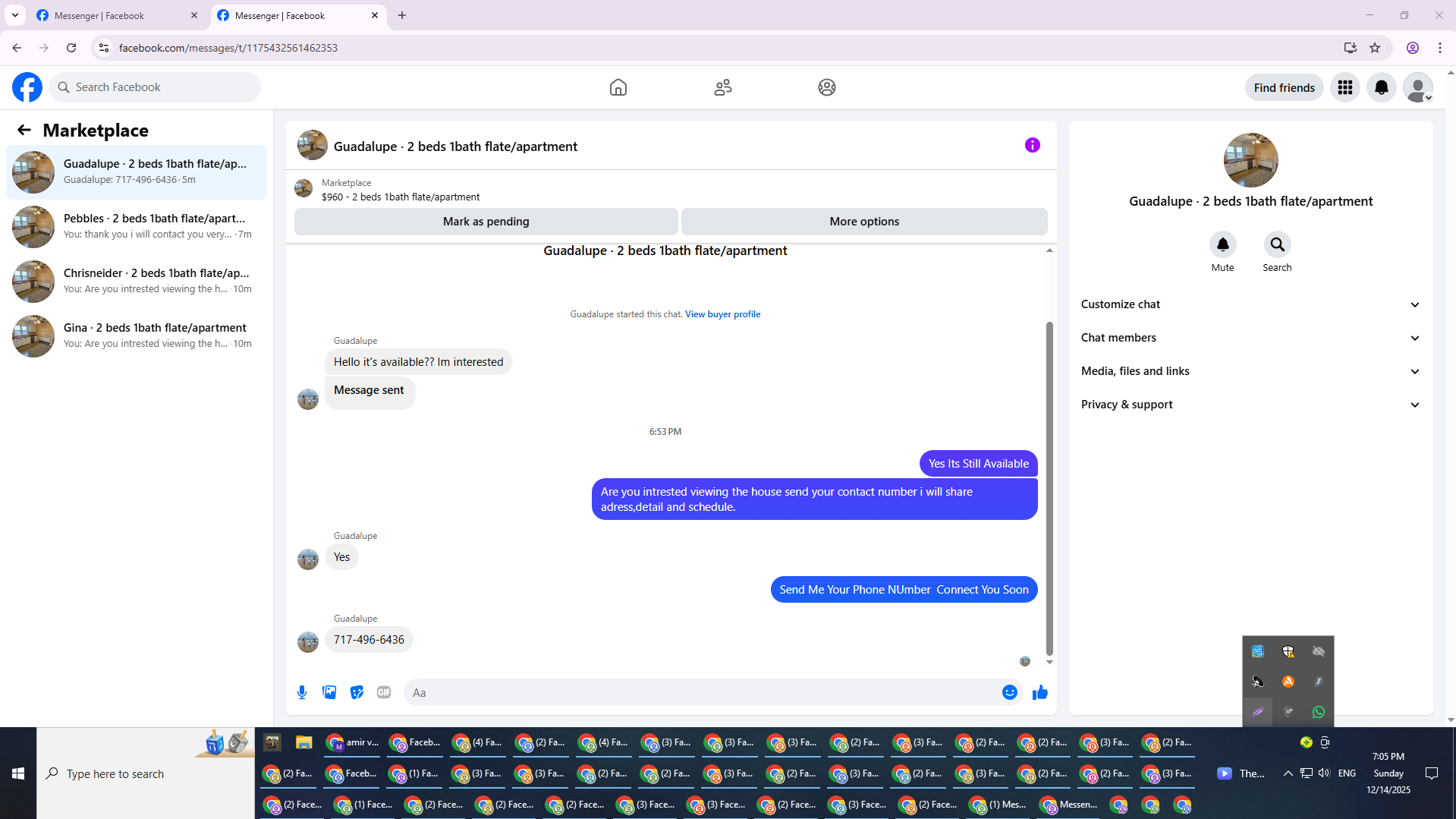Search in conversation magnifier icon
The width and height of the screenshot is (1456, 819).
click(1278, 244)
